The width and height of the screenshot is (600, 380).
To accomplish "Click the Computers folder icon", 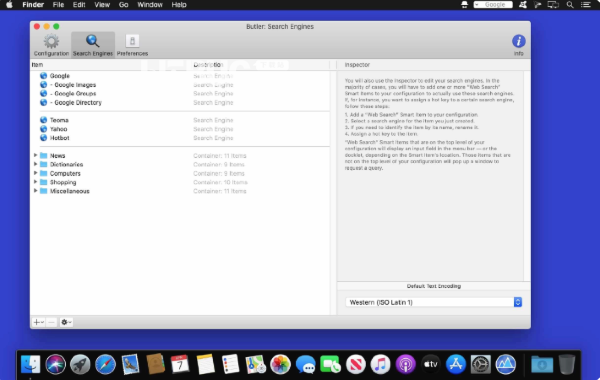I will [44, 173].
